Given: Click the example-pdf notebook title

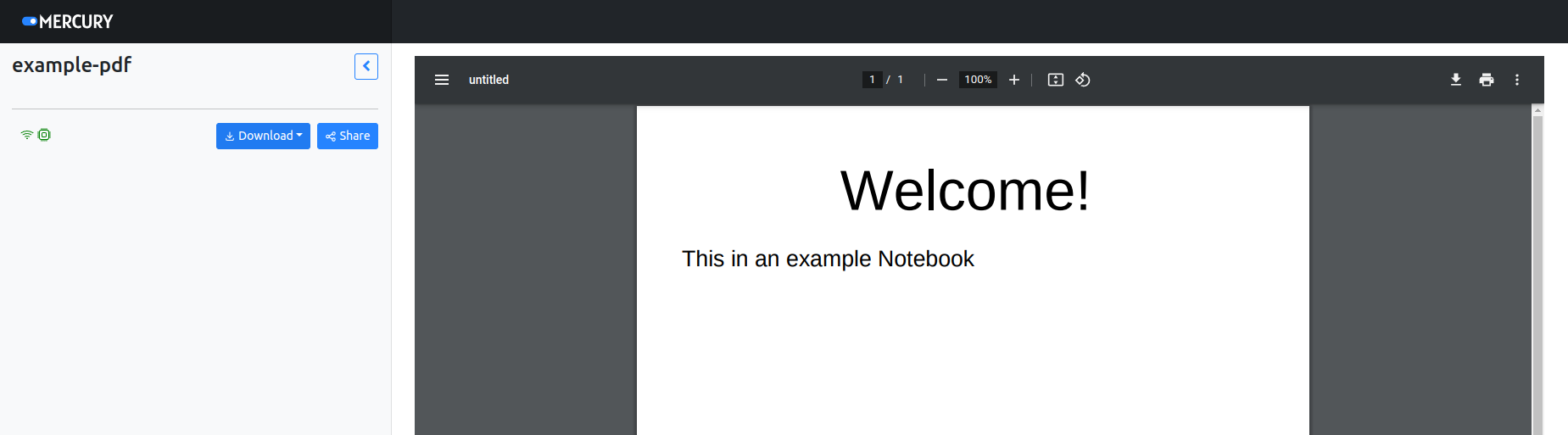Looking at the screenshot, I should pos(72,65).
